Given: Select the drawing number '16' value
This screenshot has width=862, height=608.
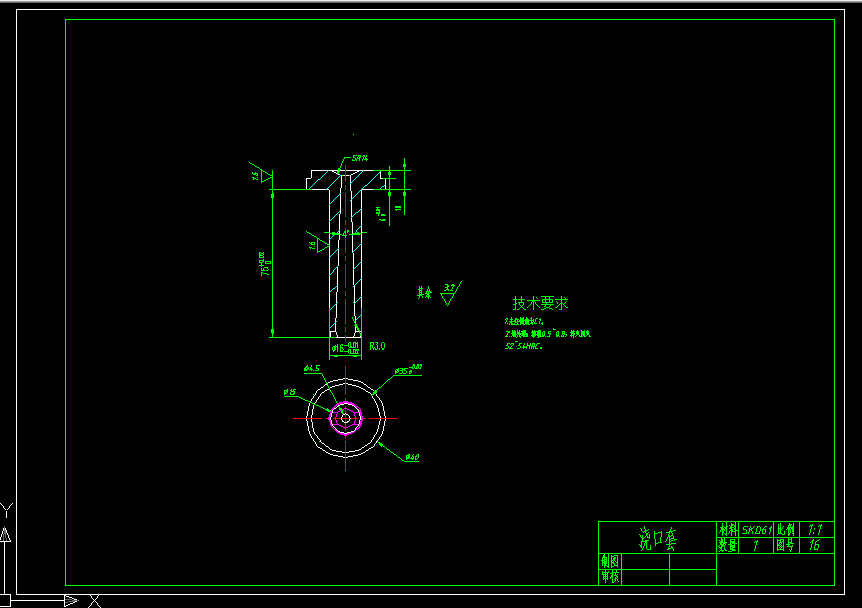Looking at the screenshot, I should pyautogui.click(x=814, y=545).
